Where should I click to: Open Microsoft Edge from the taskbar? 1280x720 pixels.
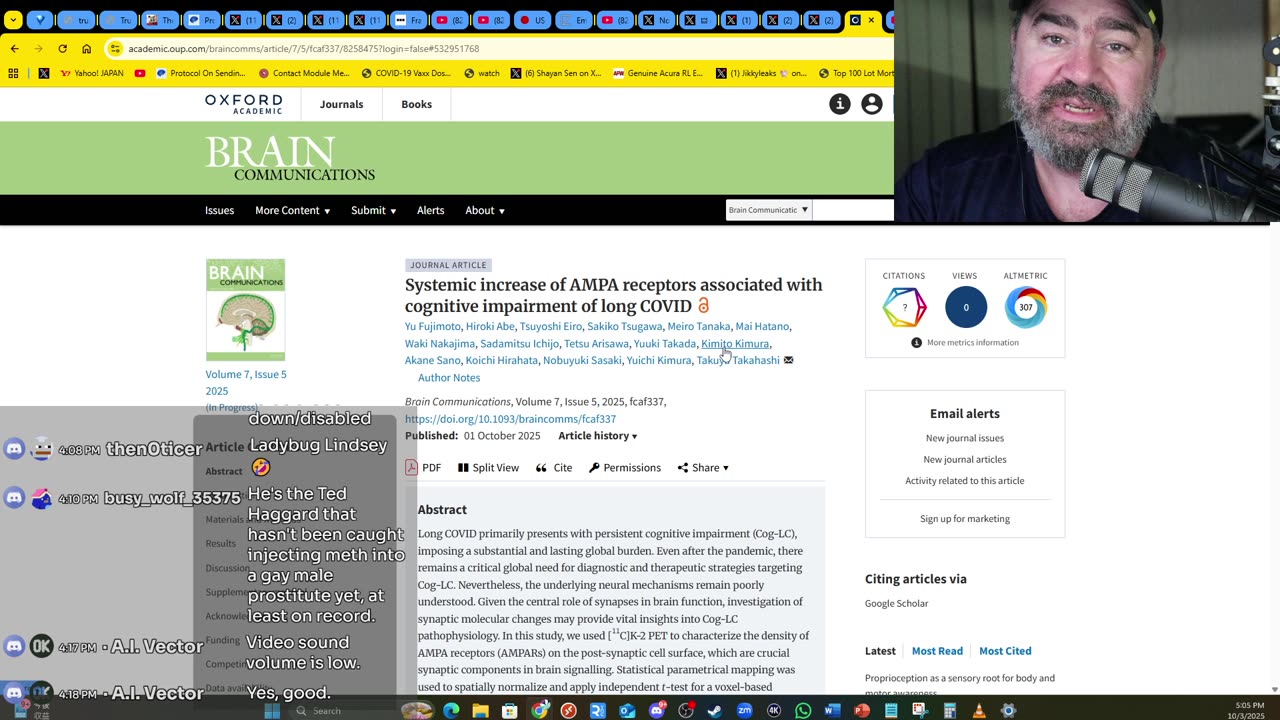451,711
